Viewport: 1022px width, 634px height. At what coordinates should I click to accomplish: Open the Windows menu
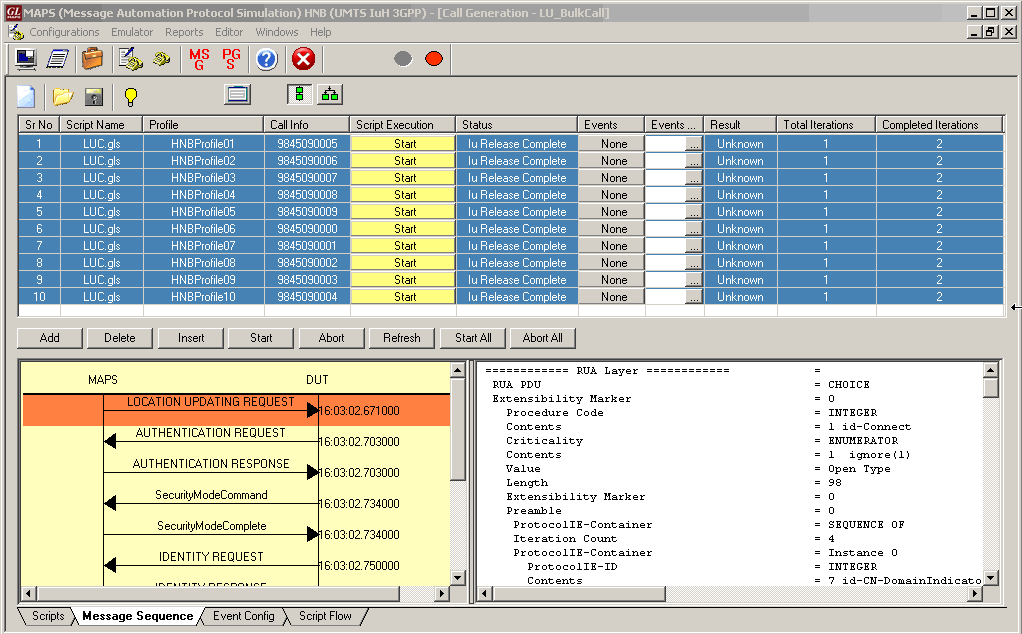click(x=276, y=32)
